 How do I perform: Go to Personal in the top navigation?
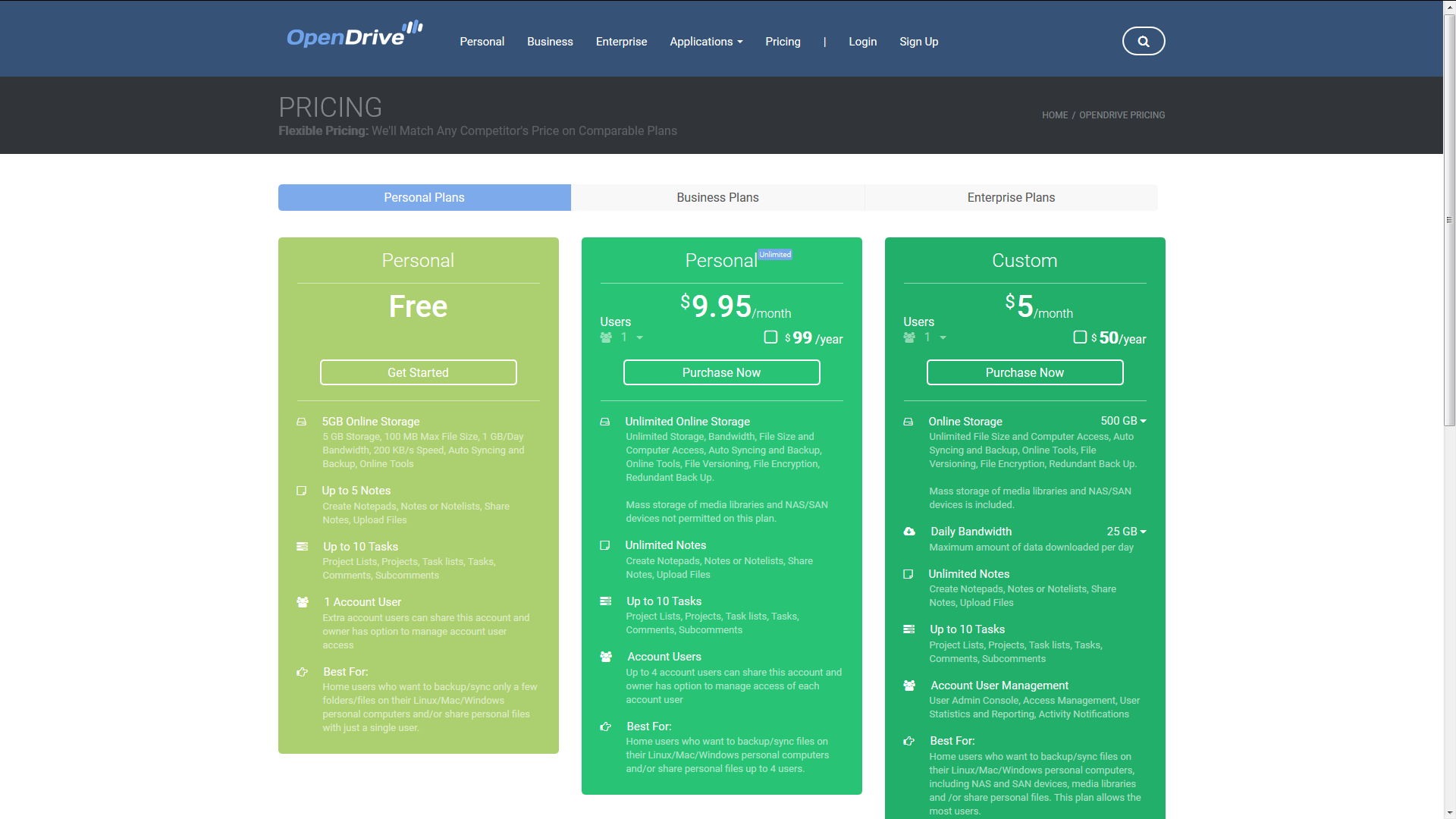[x=482, y=42]
